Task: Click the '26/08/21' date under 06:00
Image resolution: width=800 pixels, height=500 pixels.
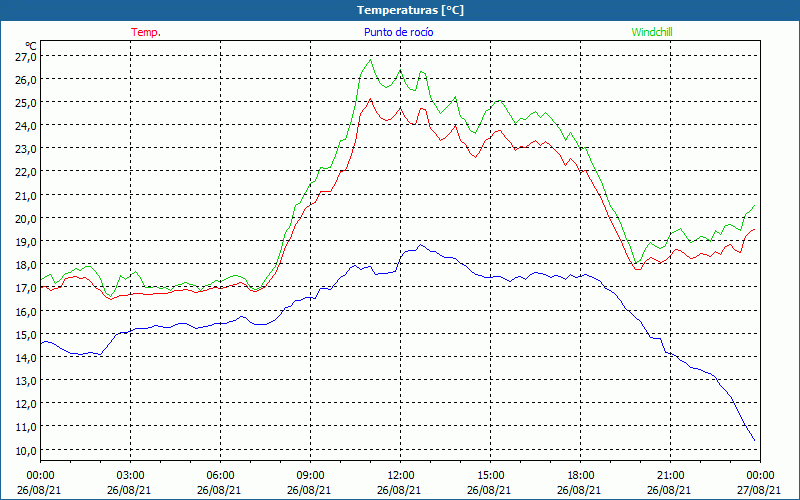Action: point(219,490)
